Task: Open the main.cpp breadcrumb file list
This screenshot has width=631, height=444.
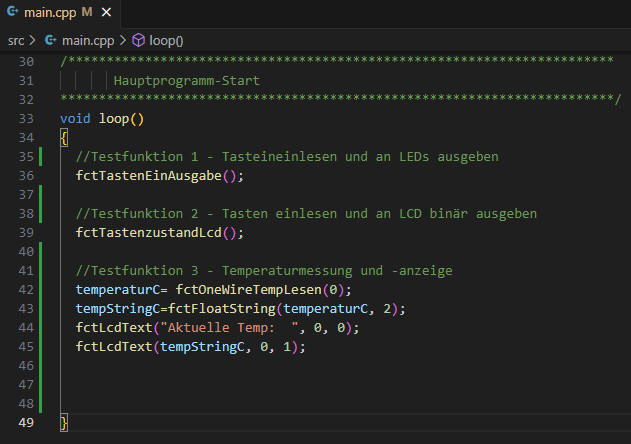Action: [88, 41]
